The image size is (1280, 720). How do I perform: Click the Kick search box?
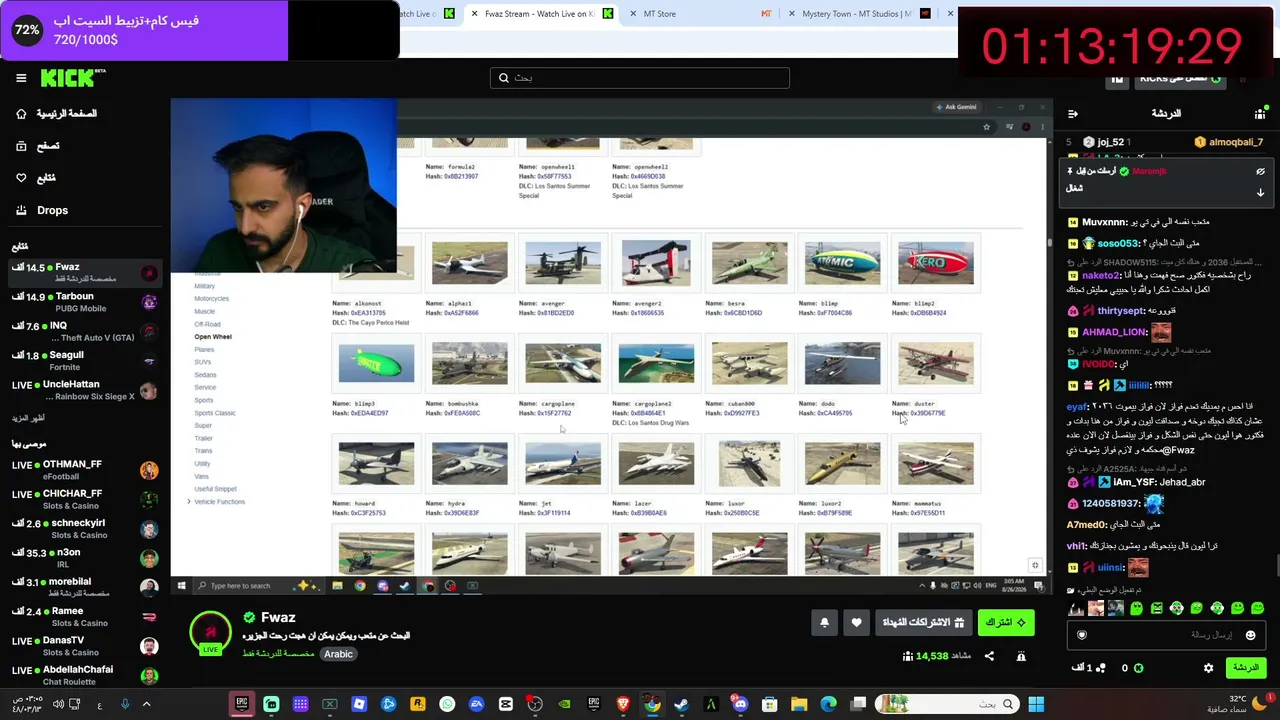point(640,78)
